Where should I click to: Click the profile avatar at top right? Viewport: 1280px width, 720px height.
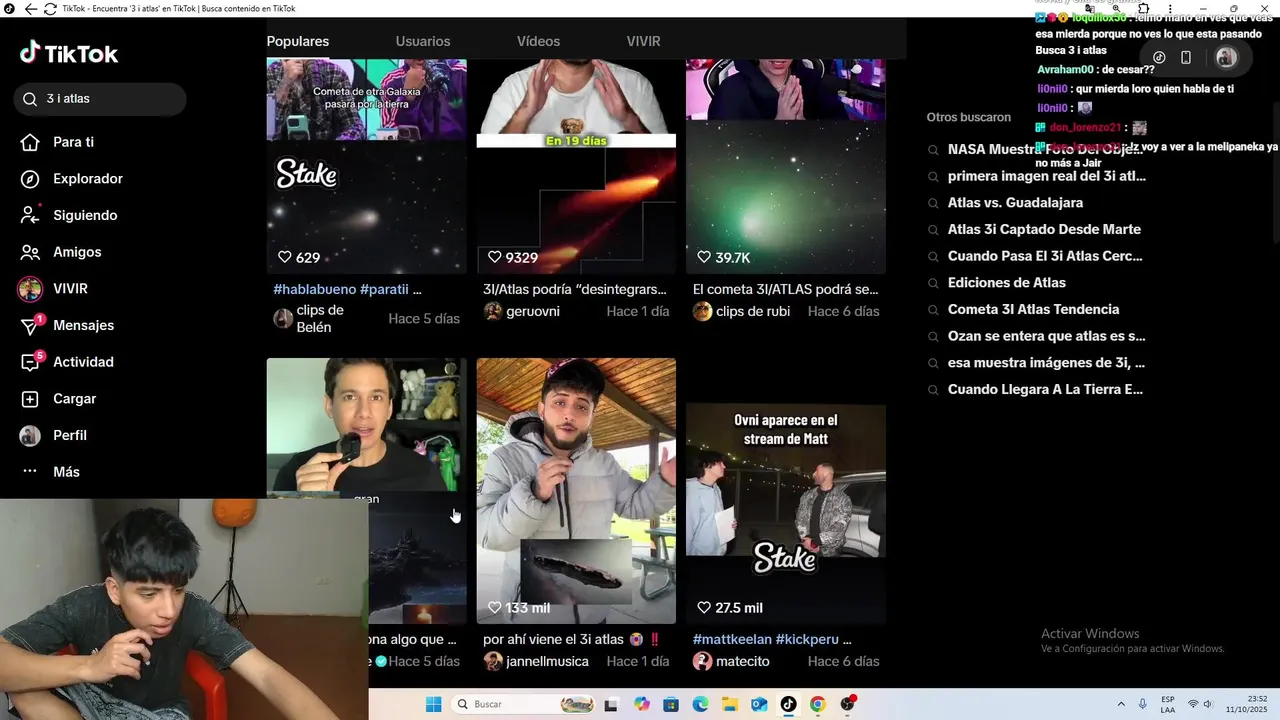click(1226, 57)
